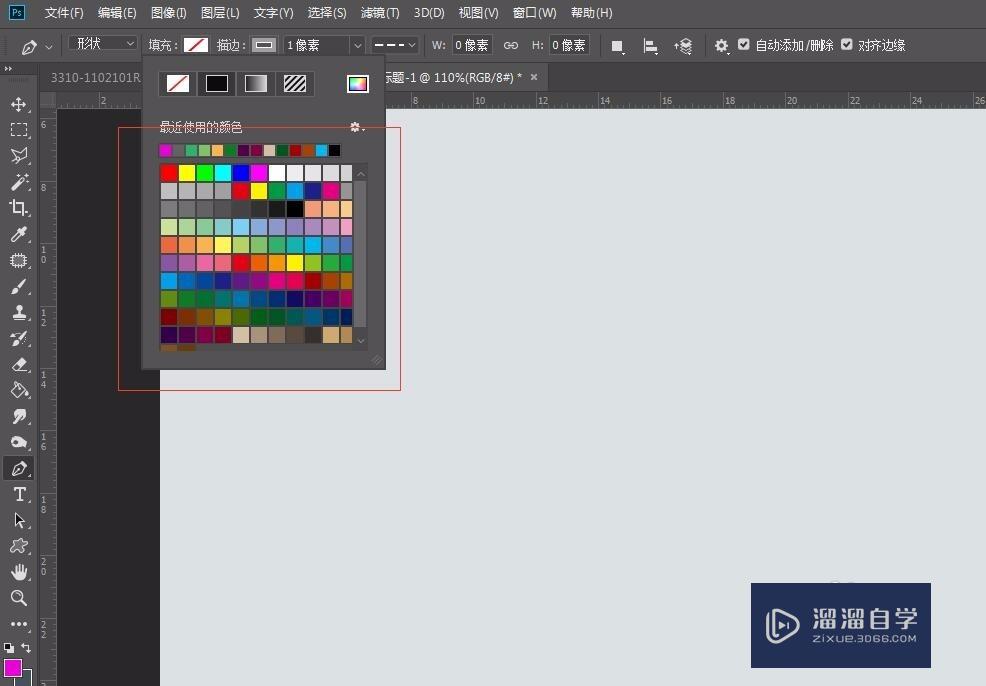
Task: Open the 形状 tool mode dropdown
Action: (x=103, y=44)
